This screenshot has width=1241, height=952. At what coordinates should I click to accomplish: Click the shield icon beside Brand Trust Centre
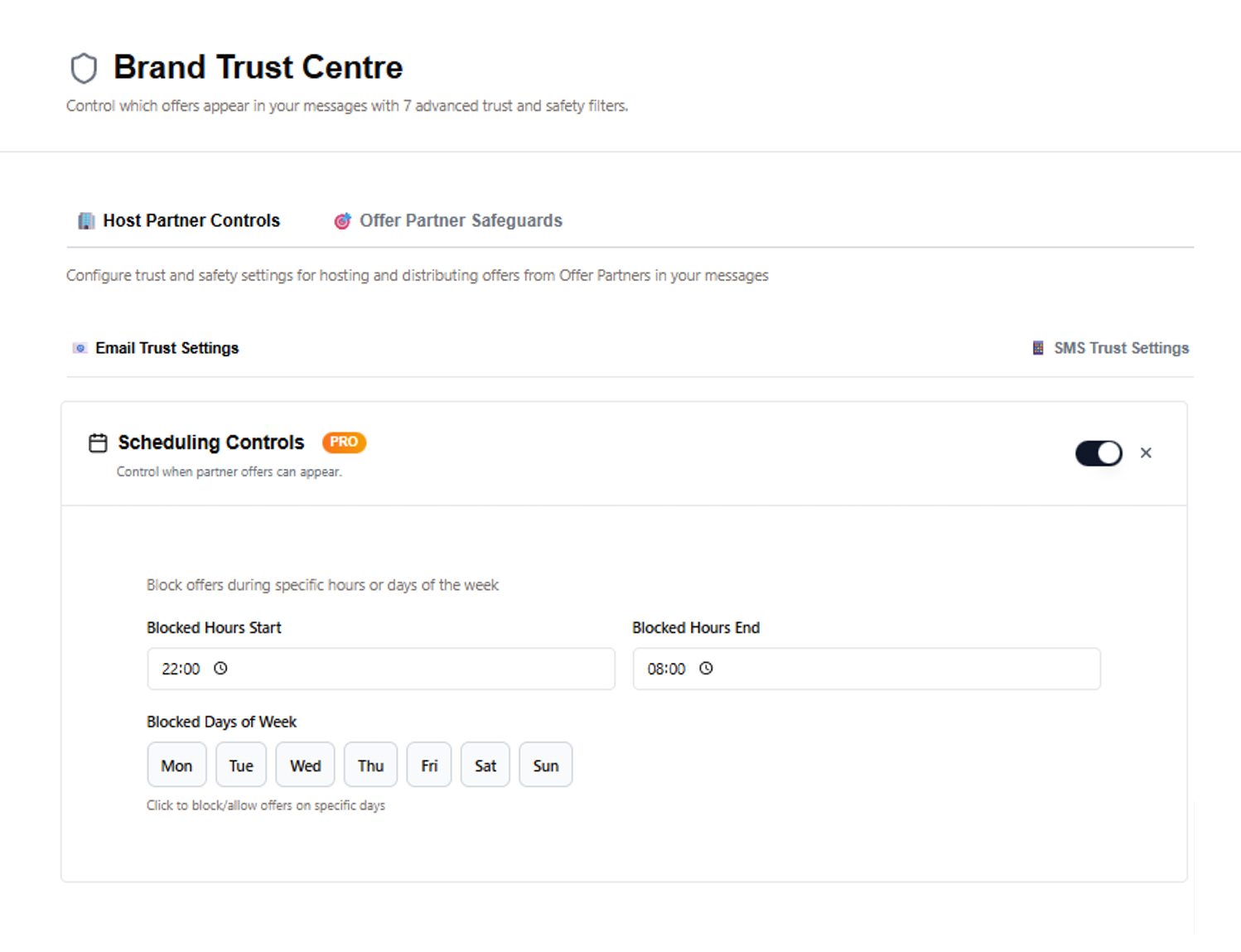[x=84, y=68]
